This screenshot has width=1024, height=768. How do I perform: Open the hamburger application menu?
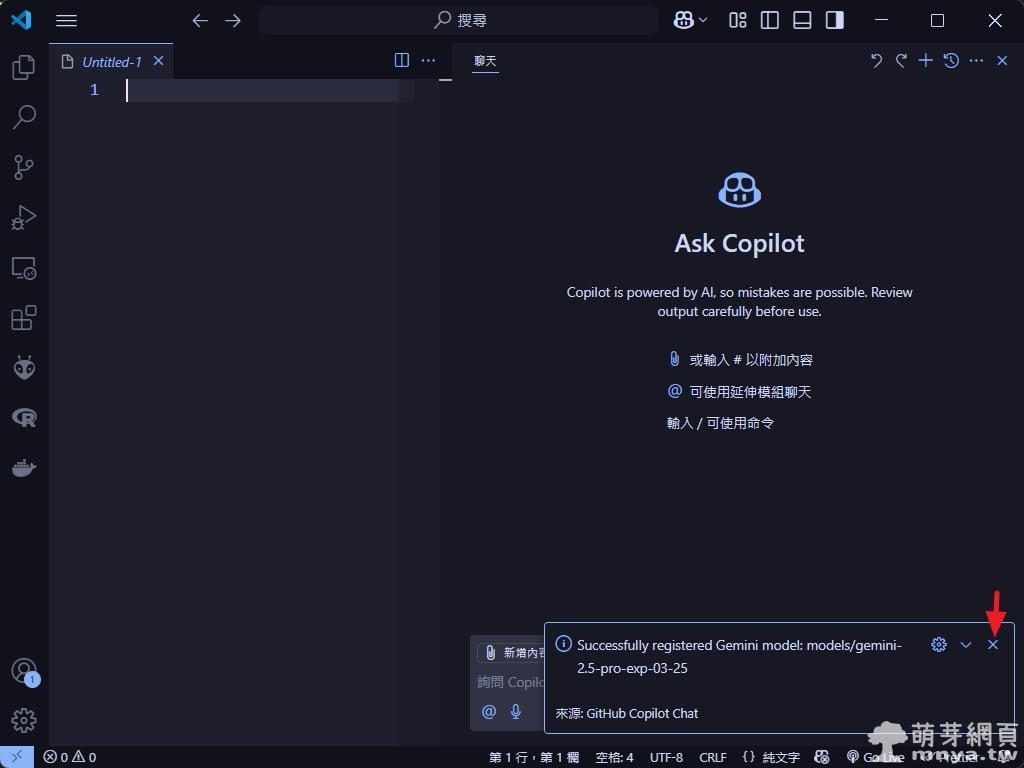(x=66, y=20)
